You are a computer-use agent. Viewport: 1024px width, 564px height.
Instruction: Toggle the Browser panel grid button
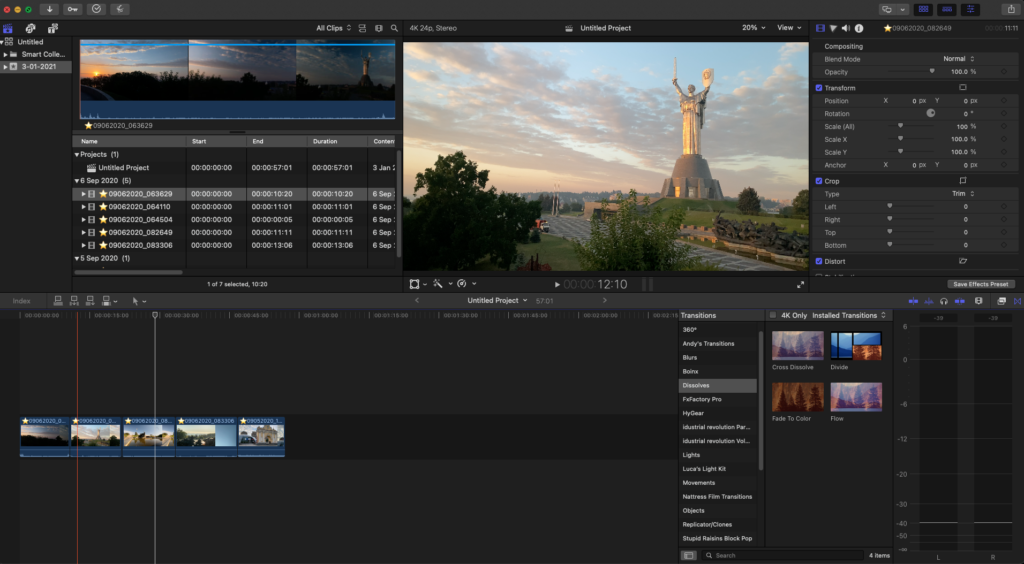point(923,9)
